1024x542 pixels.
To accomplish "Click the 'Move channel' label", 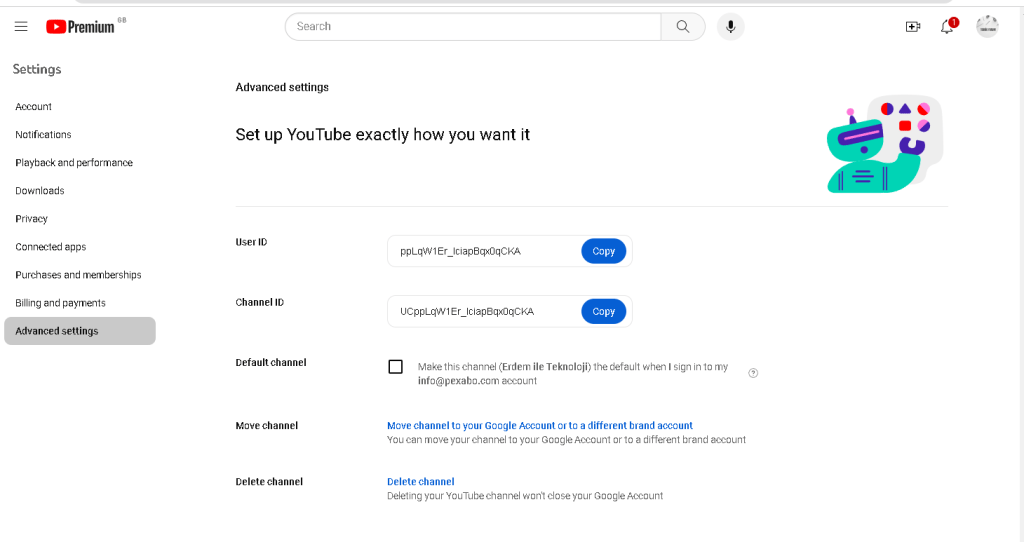I will 266,426.
